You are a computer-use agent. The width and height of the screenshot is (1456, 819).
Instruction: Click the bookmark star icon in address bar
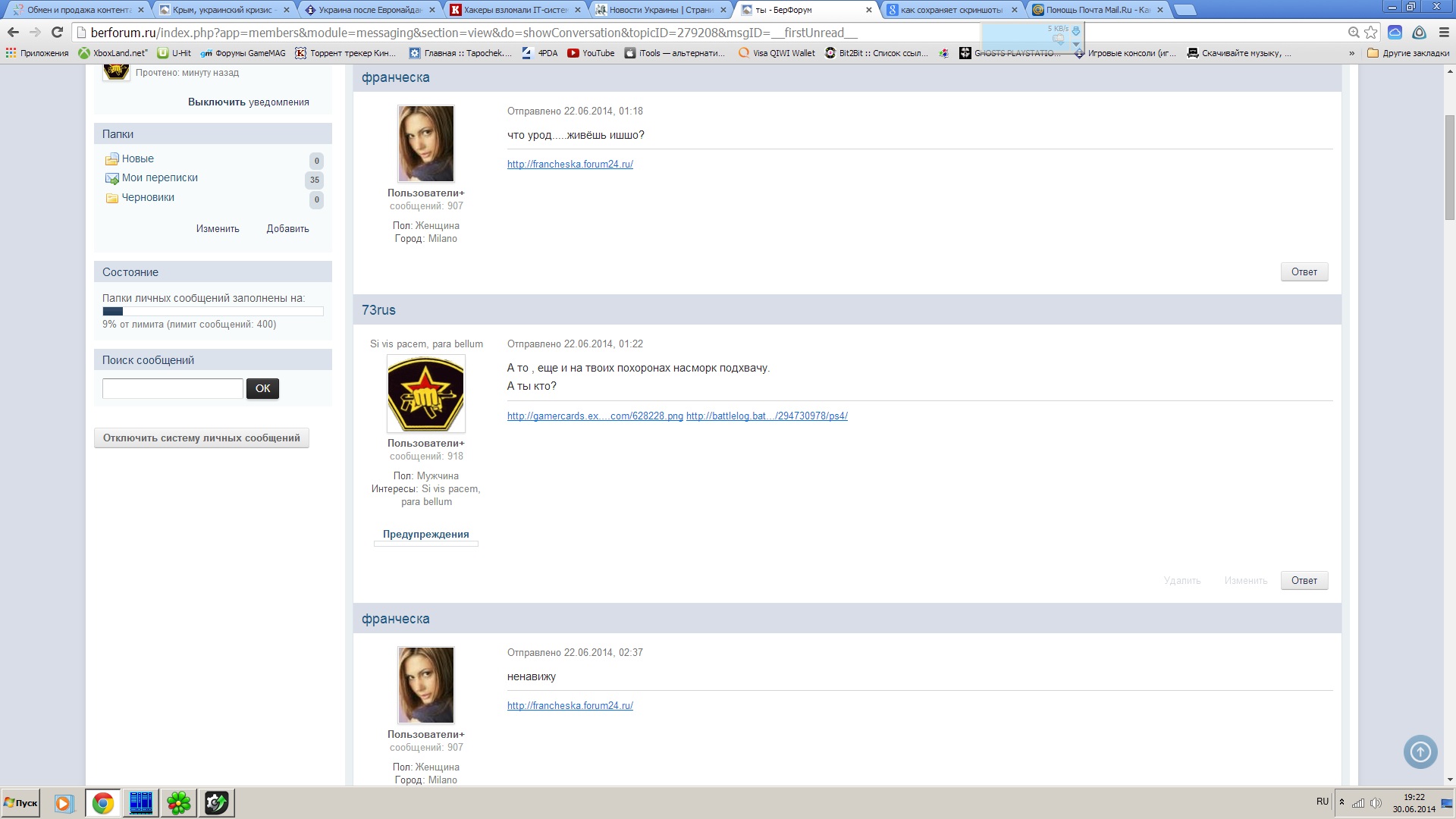point(1370,33)
